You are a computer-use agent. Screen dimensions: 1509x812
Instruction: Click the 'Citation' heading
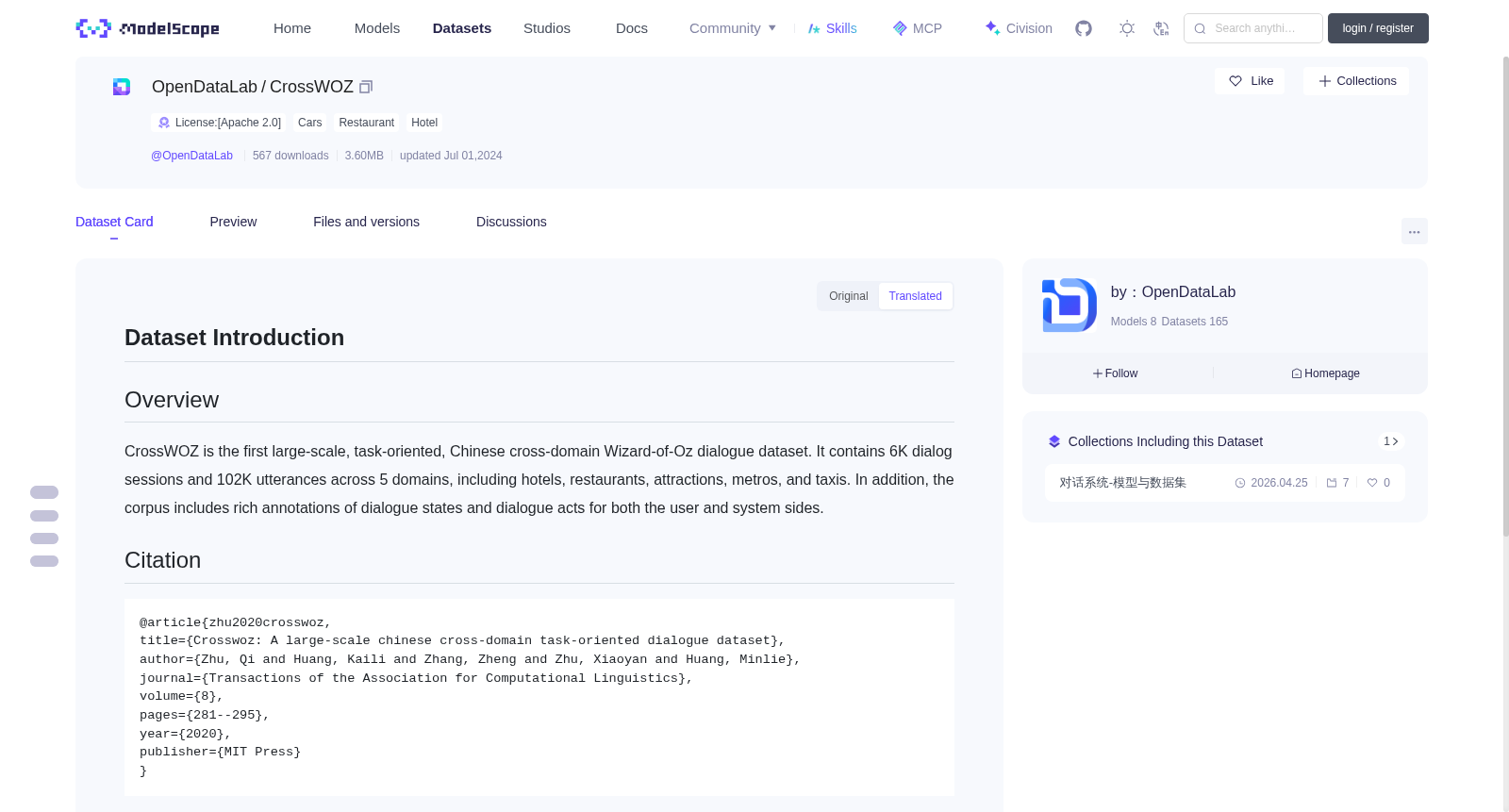pos(163,560)
